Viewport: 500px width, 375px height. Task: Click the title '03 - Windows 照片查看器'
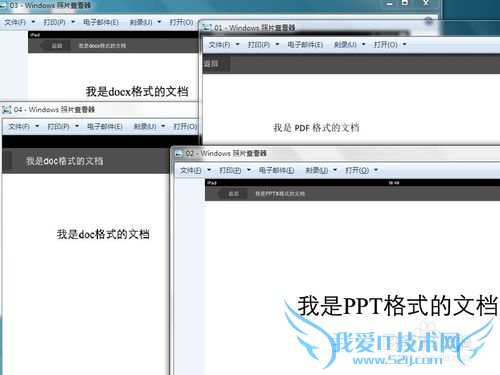[50, 5]
